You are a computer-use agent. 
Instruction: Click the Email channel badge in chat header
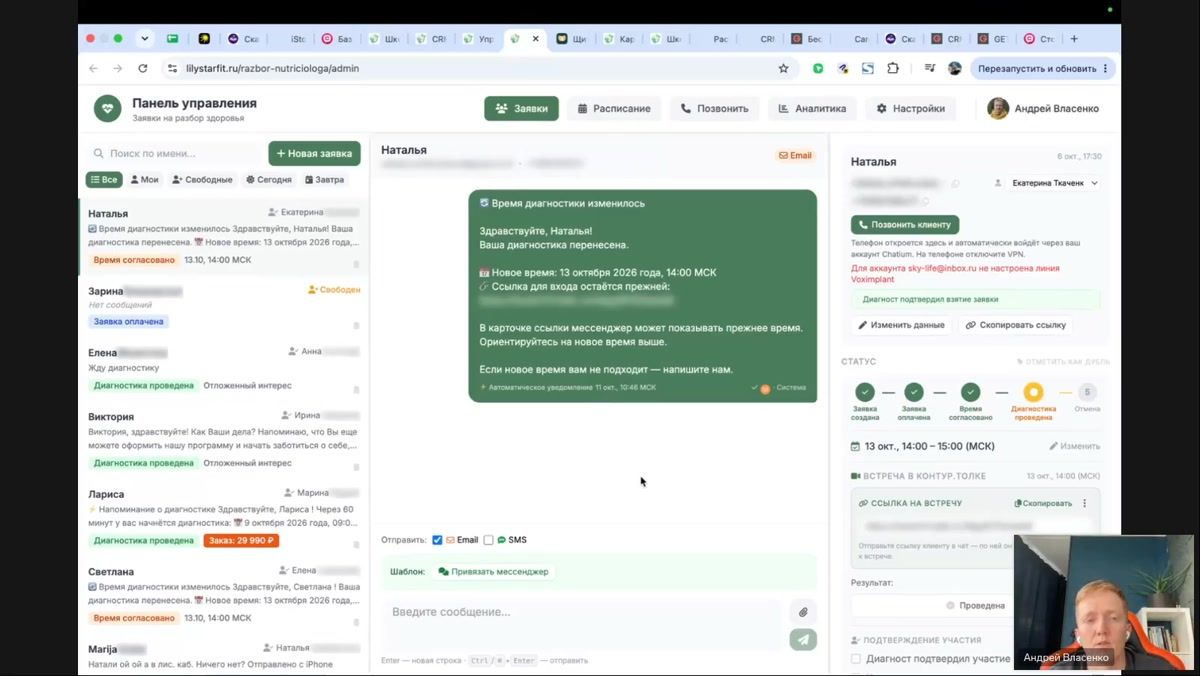(795, 156)
